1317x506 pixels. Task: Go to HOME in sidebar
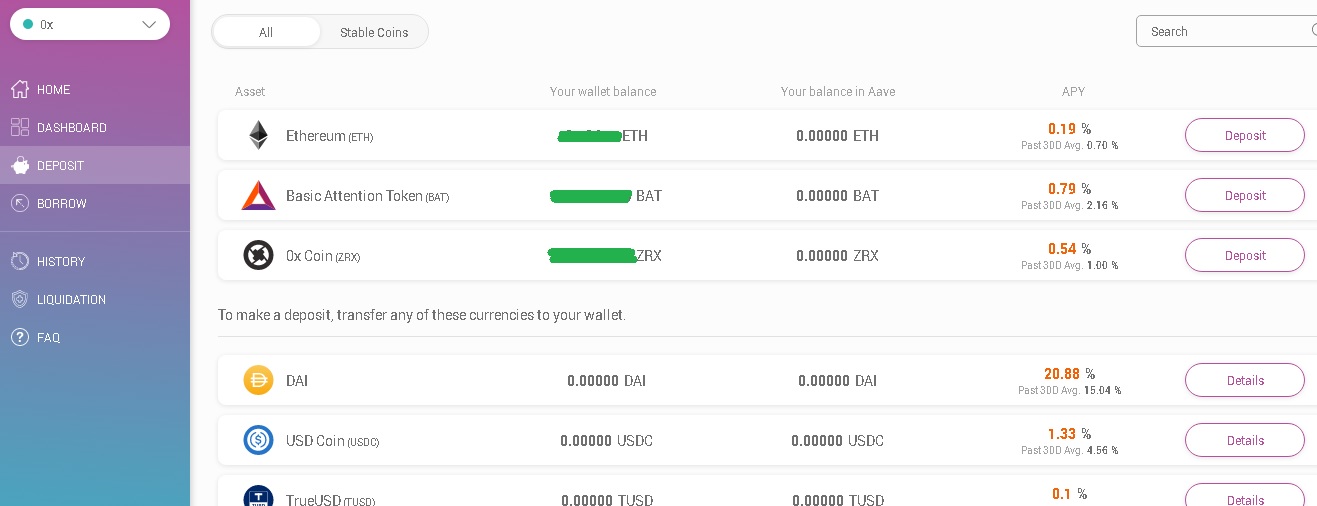(95, 89)
